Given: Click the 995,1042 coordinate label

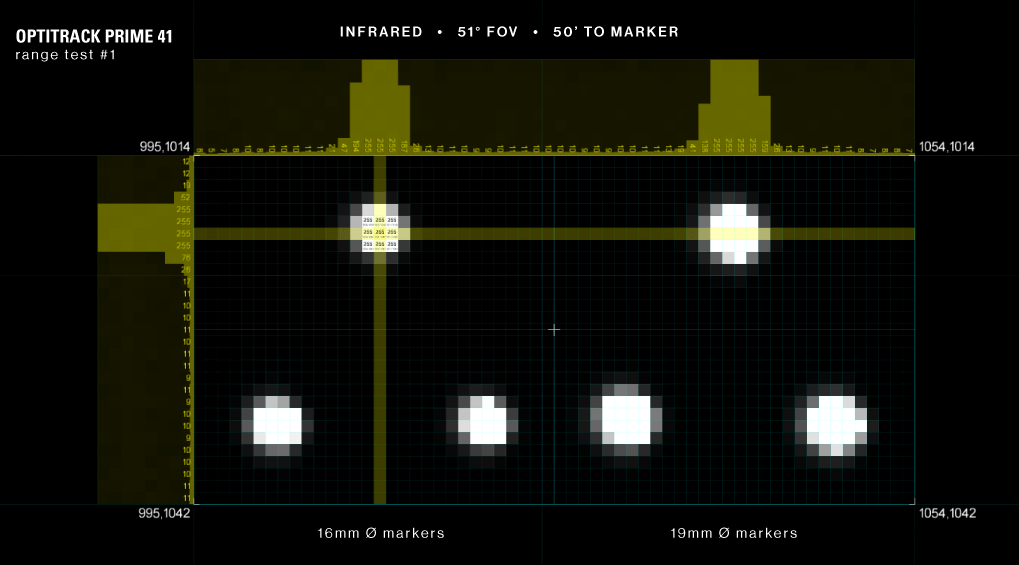Looking at the screenshot, I should pos(164,513).
